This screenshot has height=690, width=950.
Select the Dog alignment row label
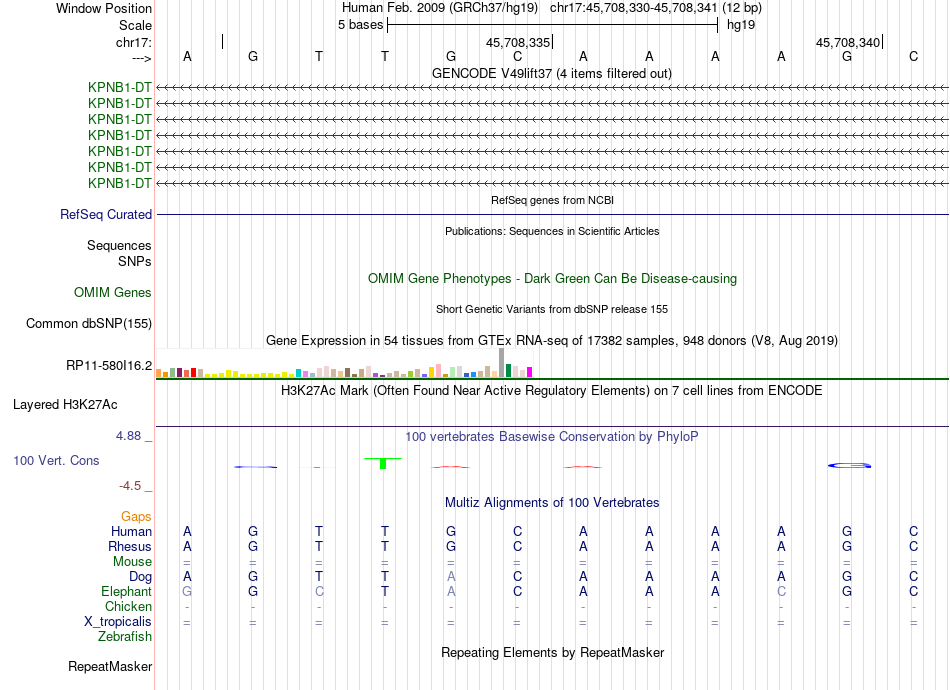click(141, 577)
